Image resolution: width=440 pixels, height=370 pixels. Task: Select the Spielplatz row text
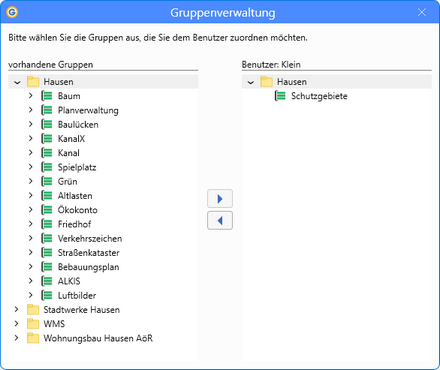(77, 167)
